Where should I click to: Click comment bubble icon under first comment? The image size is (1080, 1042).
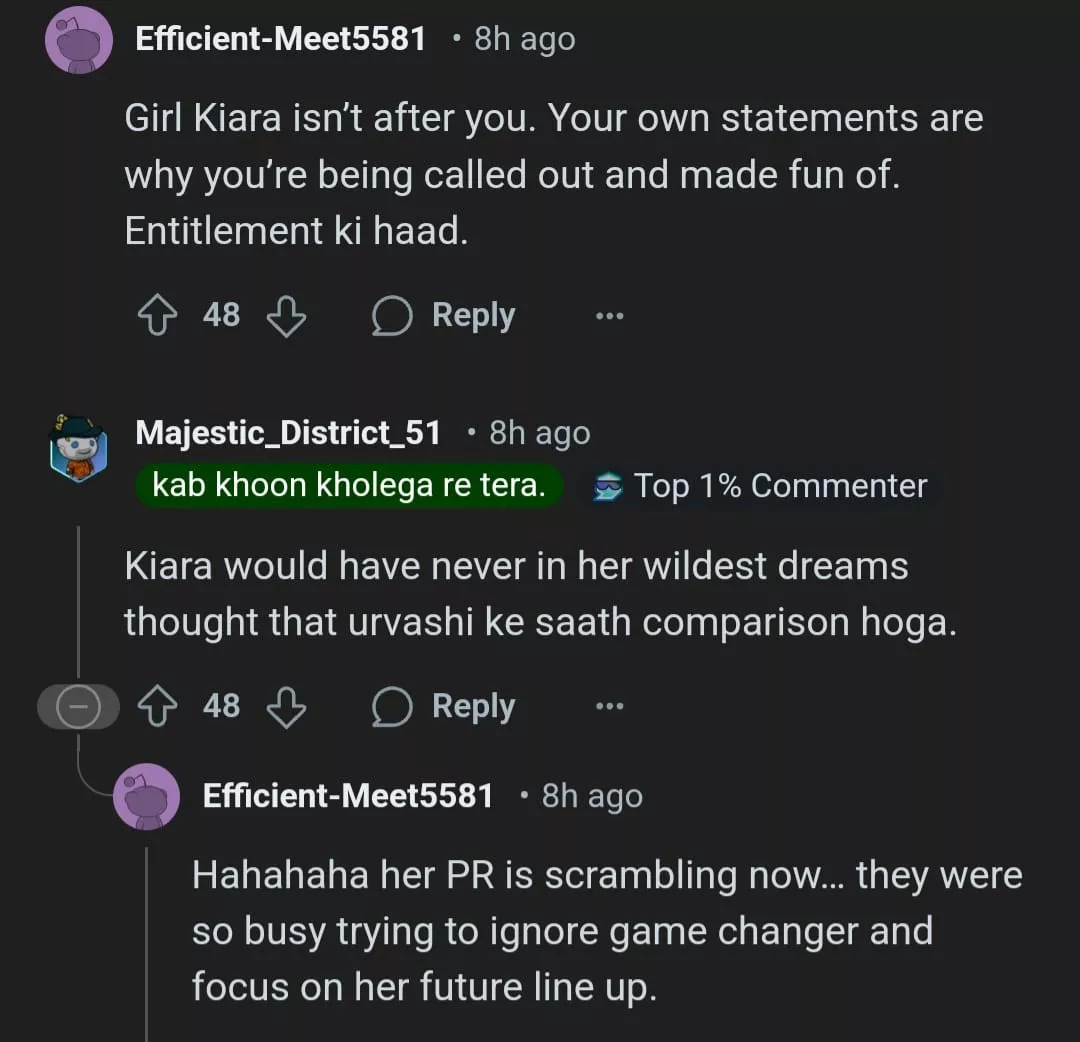point(391,316)
